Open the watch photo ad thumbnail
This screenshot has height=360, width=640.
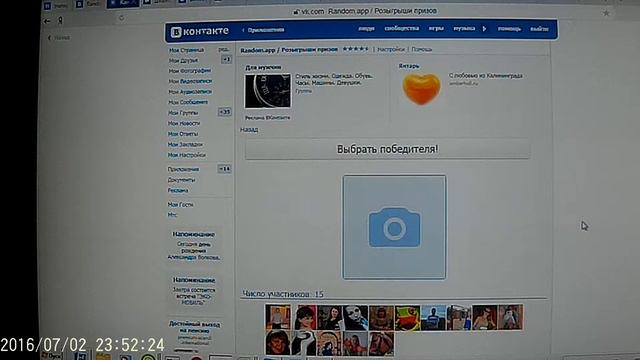point(268,91)
